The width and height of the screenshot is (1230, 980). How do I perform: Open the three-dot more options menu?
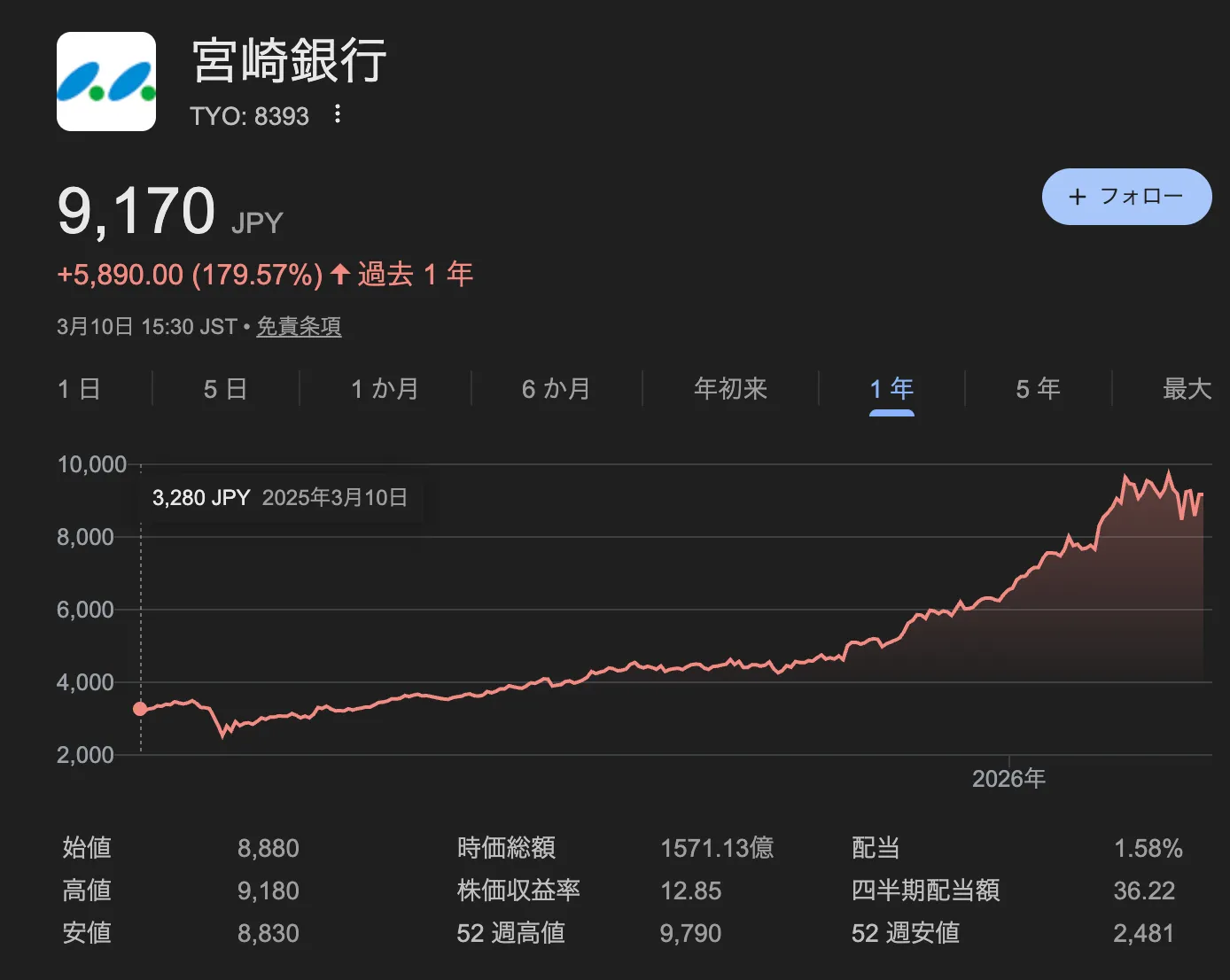click(x=338, y=114)
